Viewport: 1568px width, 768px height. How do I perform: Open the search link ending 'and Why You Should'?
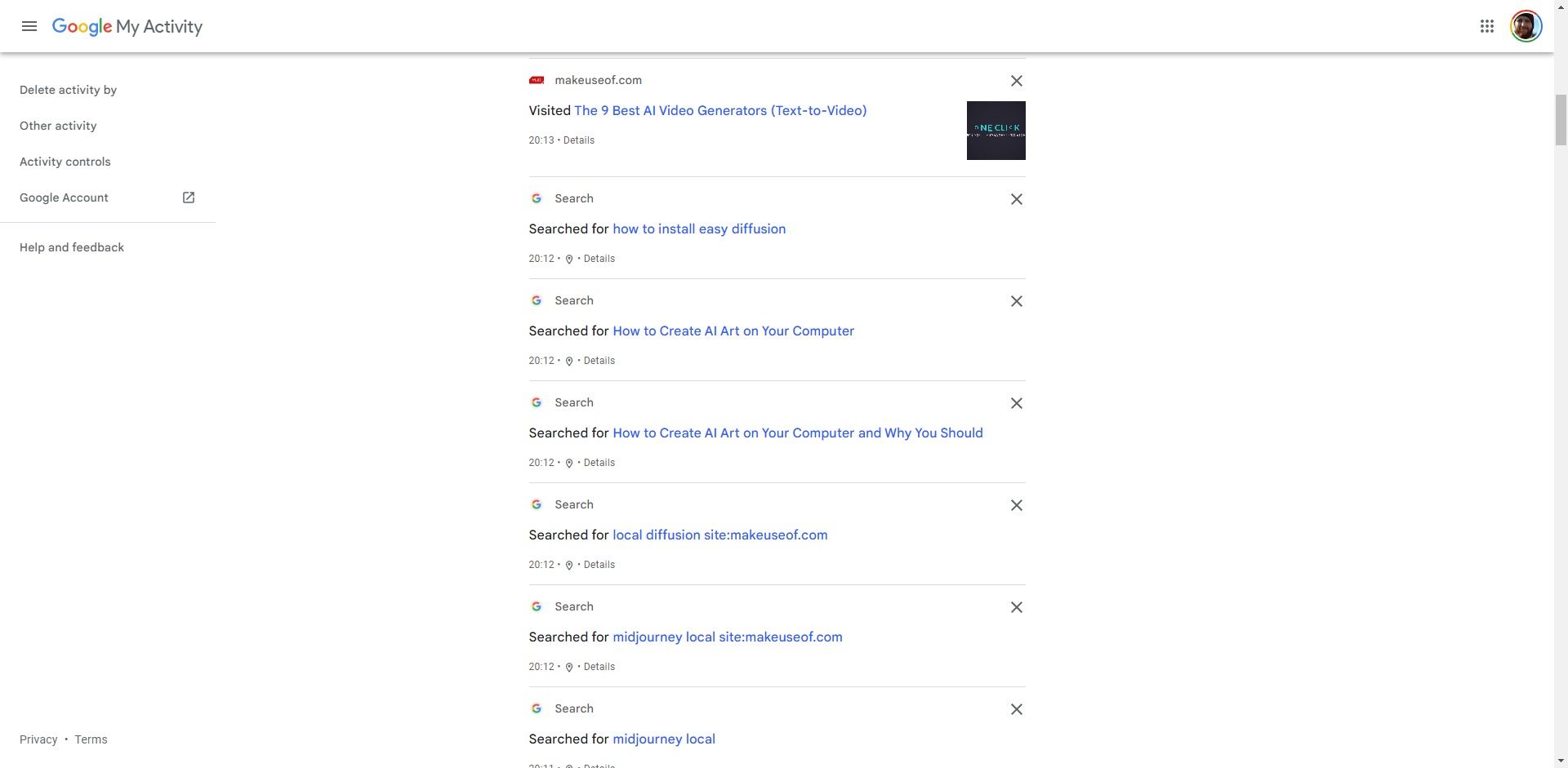click(798, 433)
